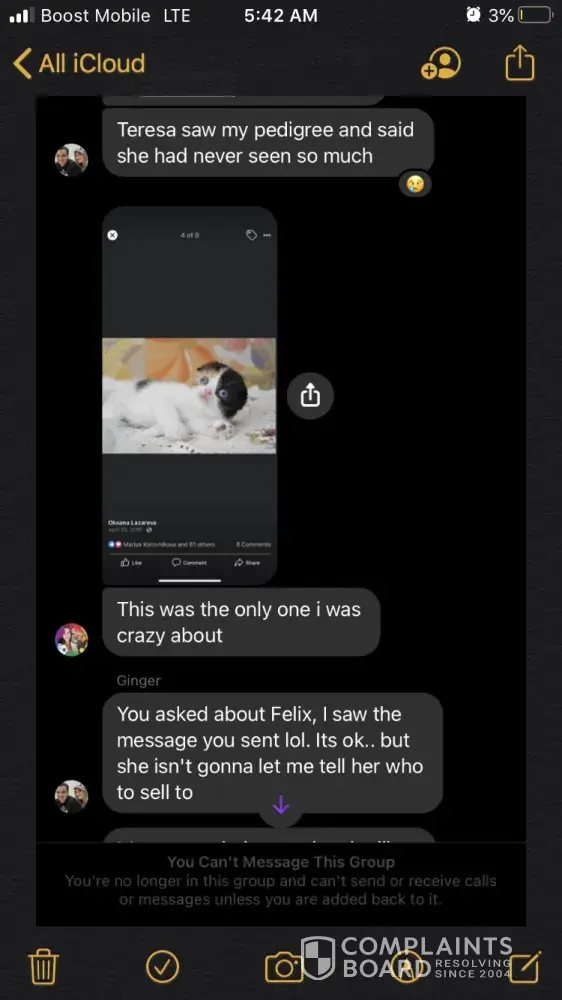Viewport: 562px width, 1000px height.
Task: Tap Share under the kitten post
Action: [x=248, y=563]
